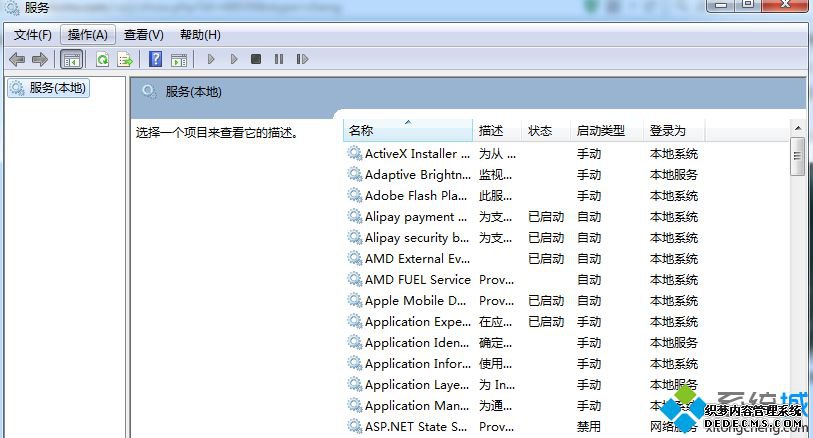Select the Adobe Flash Player service row
813x438 pixels.
pyautogui.click(x=523, y=195)
